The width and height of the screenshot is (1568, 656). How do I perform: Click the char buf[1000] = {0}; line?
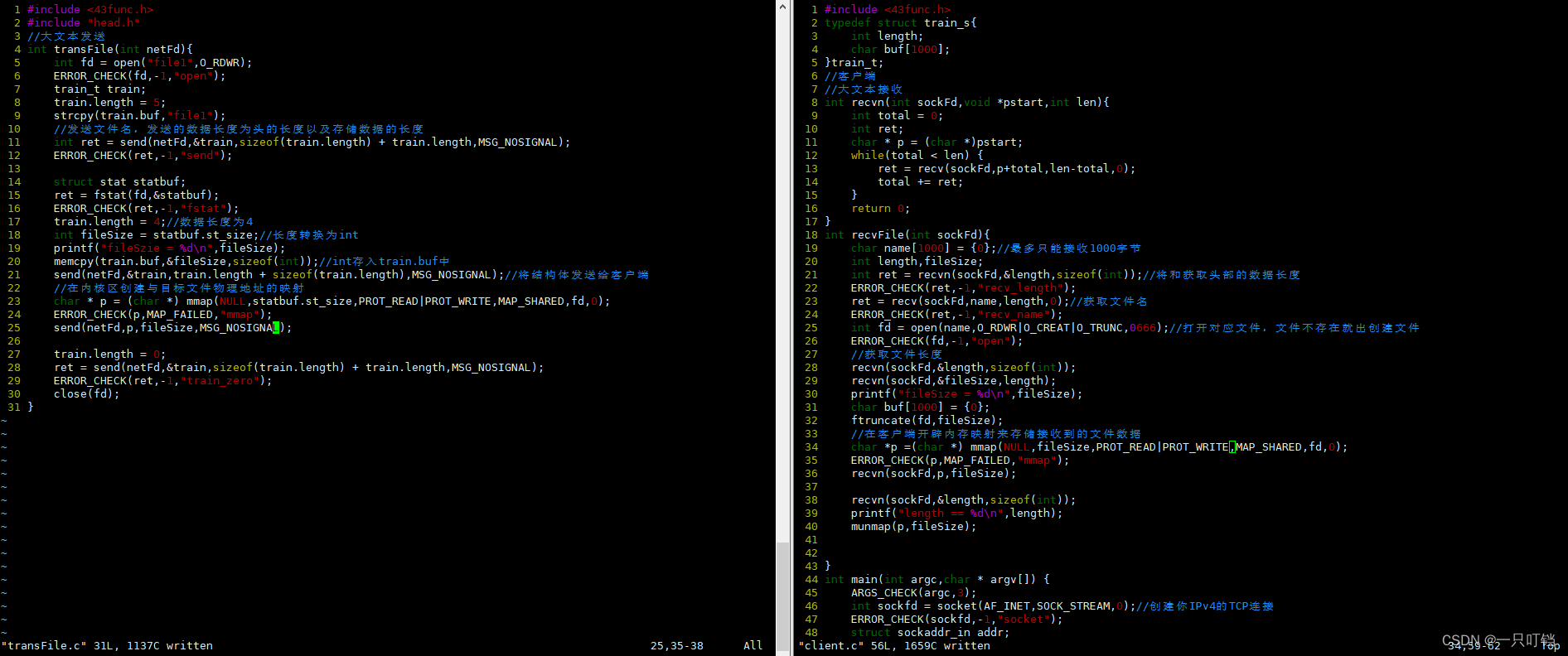pyautogui.click(x=920, y=408)
